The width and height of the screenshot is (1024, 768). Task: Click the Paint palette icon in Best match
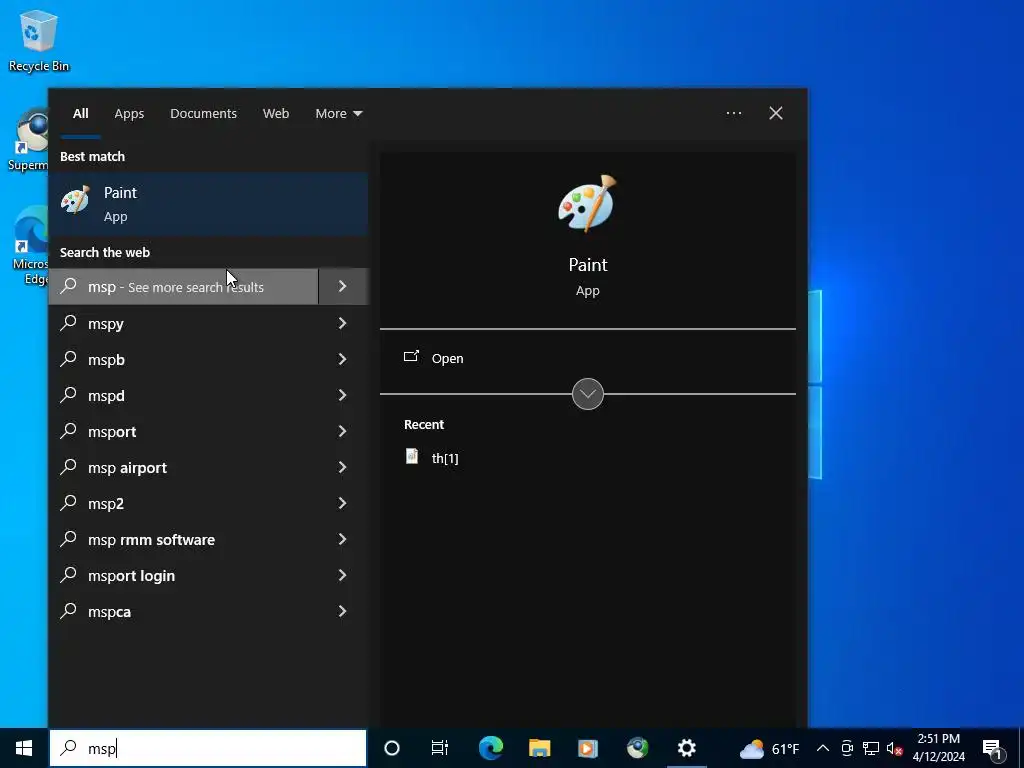tap(76, 199)
